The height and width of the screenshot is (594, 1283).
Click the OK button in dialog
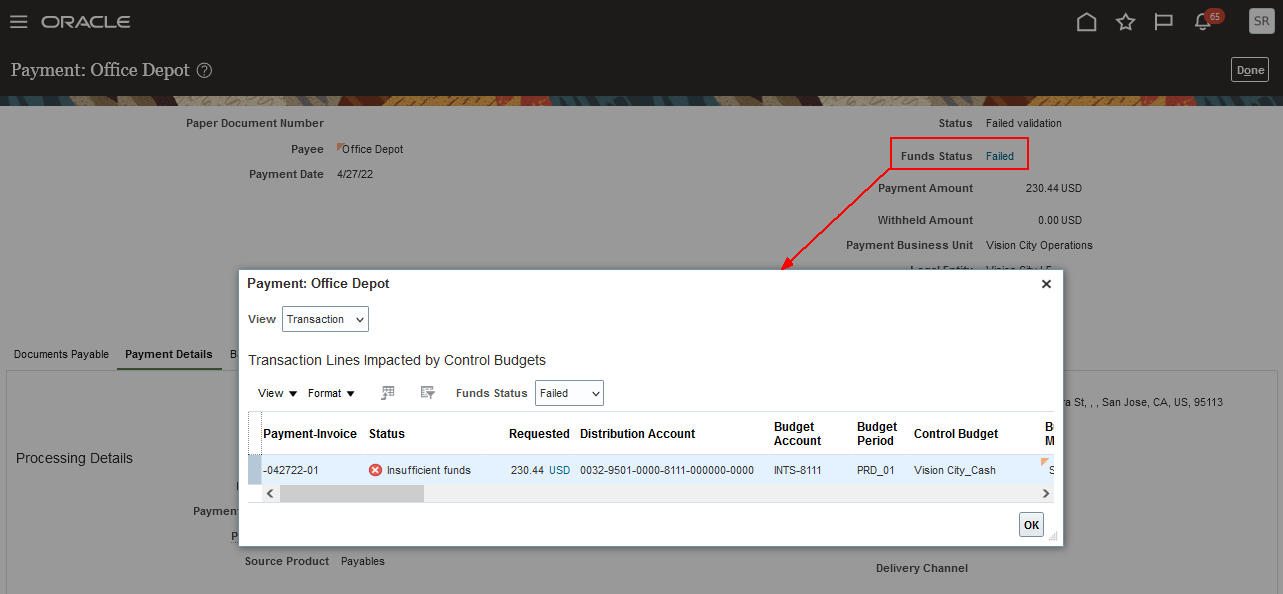[1031, 525]
